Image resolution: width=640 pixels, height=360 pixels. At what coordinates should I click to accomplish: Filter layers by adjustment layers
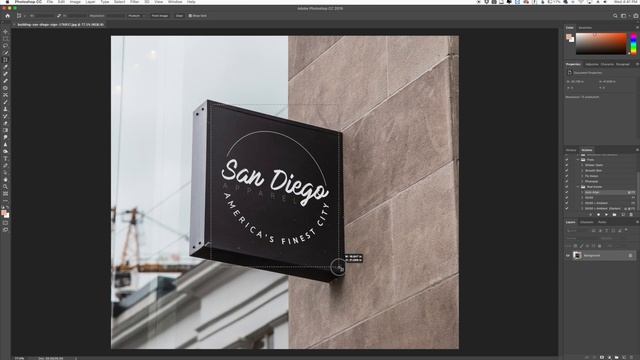coord(600,231)
